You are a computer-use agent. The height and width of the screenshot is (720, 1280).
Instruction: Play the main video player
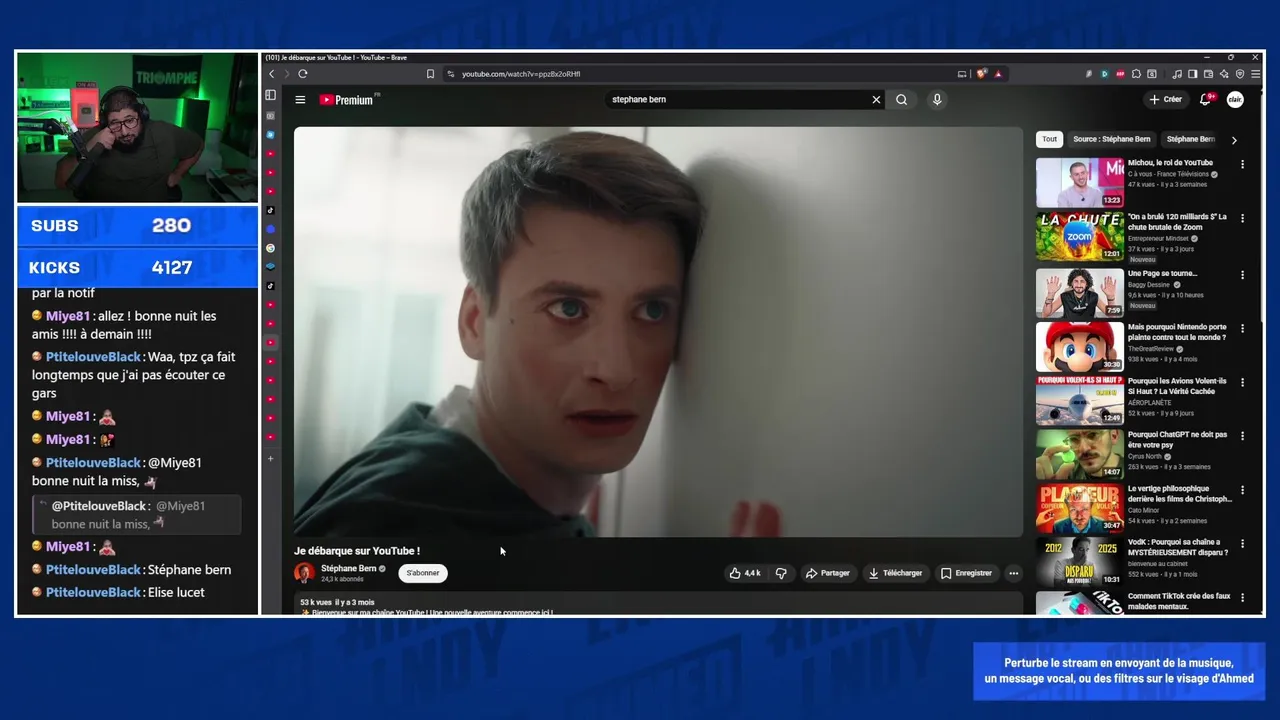[x=658, y=332]
